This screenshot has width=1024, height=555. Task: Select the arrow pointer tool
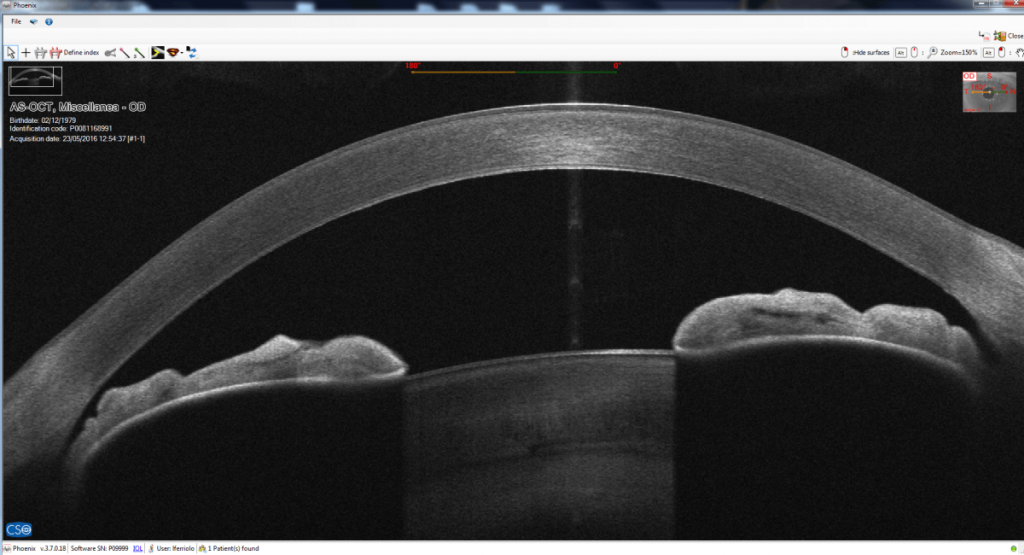click(11, 52)
